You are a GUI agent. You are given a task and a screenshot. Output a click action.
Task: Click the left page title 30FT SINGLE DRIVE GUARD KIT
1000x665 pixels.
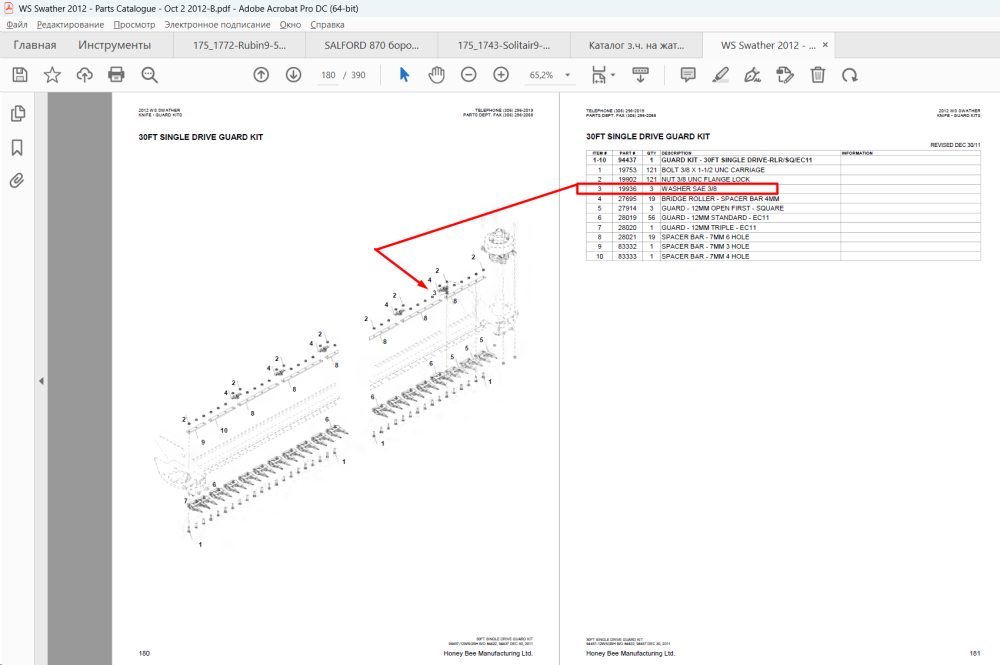point(200,137)
